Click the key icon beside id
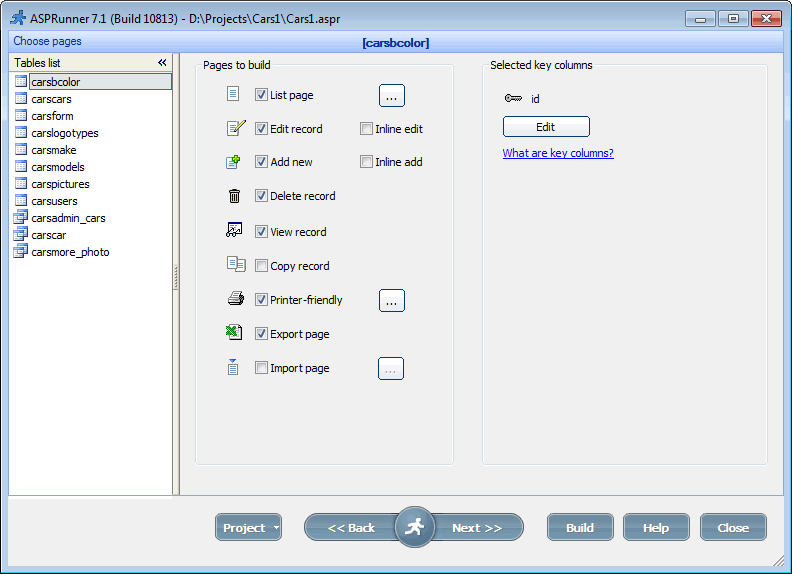 [x=513, y=99]
